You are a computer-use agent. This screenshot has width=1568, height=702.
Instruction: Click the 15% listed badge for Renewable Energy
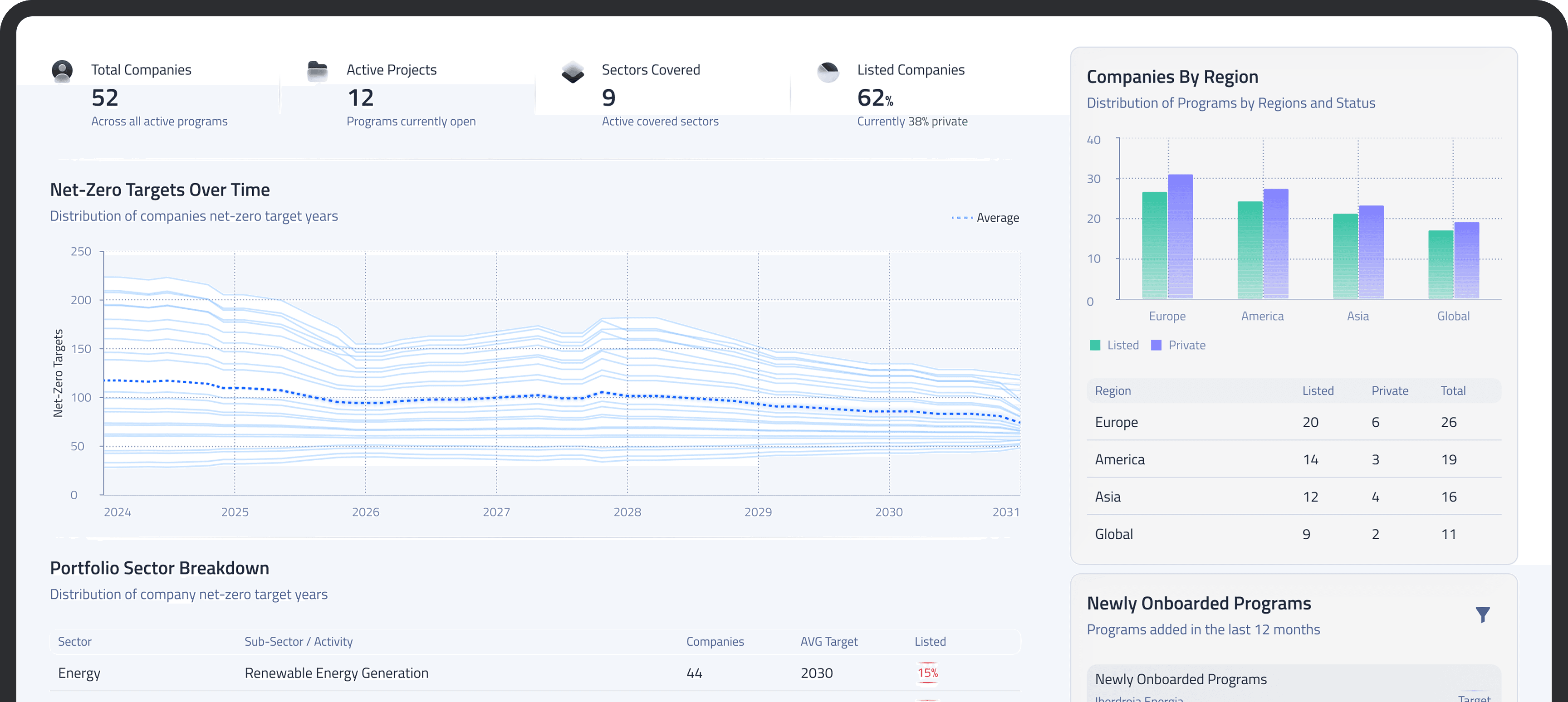[928, 673]
